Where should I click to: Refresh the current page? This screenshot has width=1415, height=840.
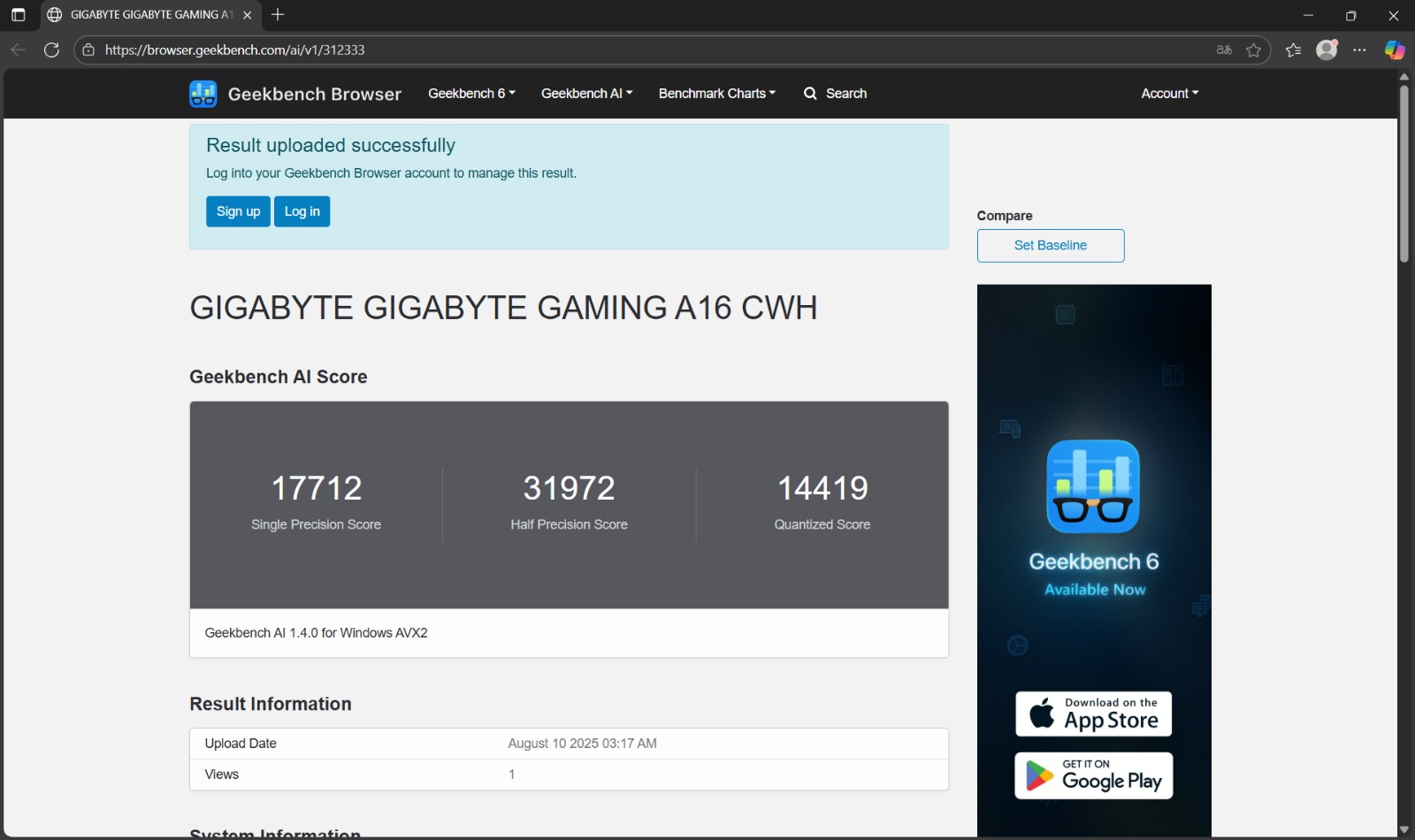coord(52,50)
